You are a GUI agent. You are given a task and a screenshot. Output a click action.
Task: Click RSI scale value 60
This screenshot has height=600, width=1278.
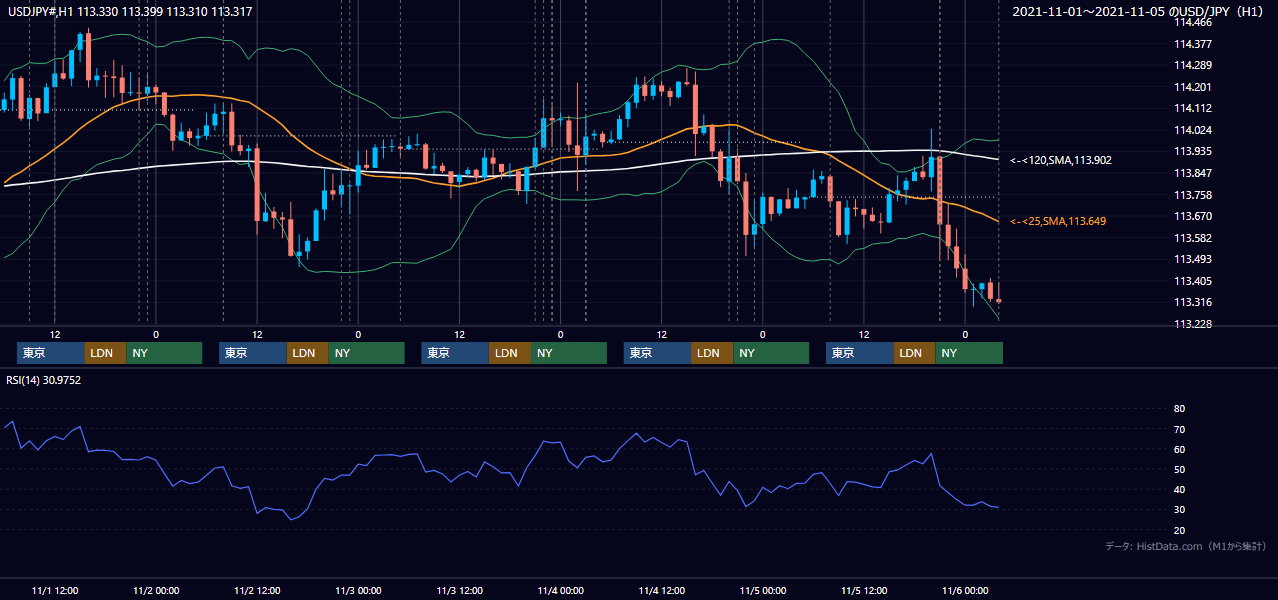click(x=1179, y=449)
